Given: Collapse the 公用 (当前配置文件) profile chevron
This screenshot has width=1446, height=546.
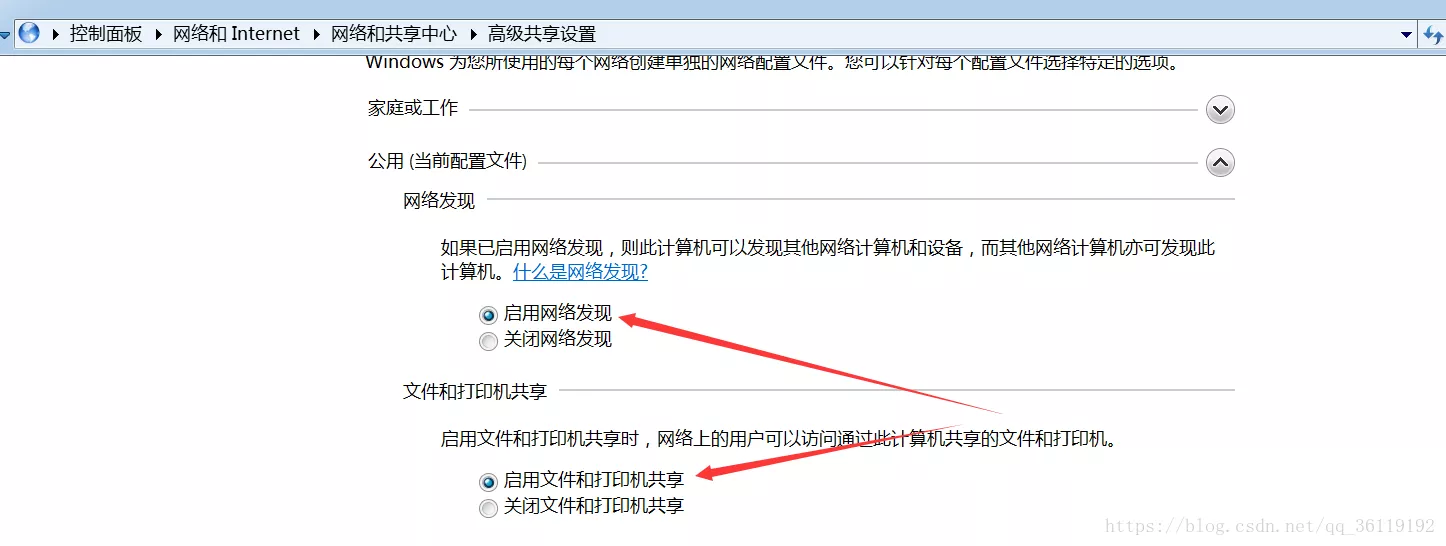Looking at the screenshot, I should [1220, 162].
